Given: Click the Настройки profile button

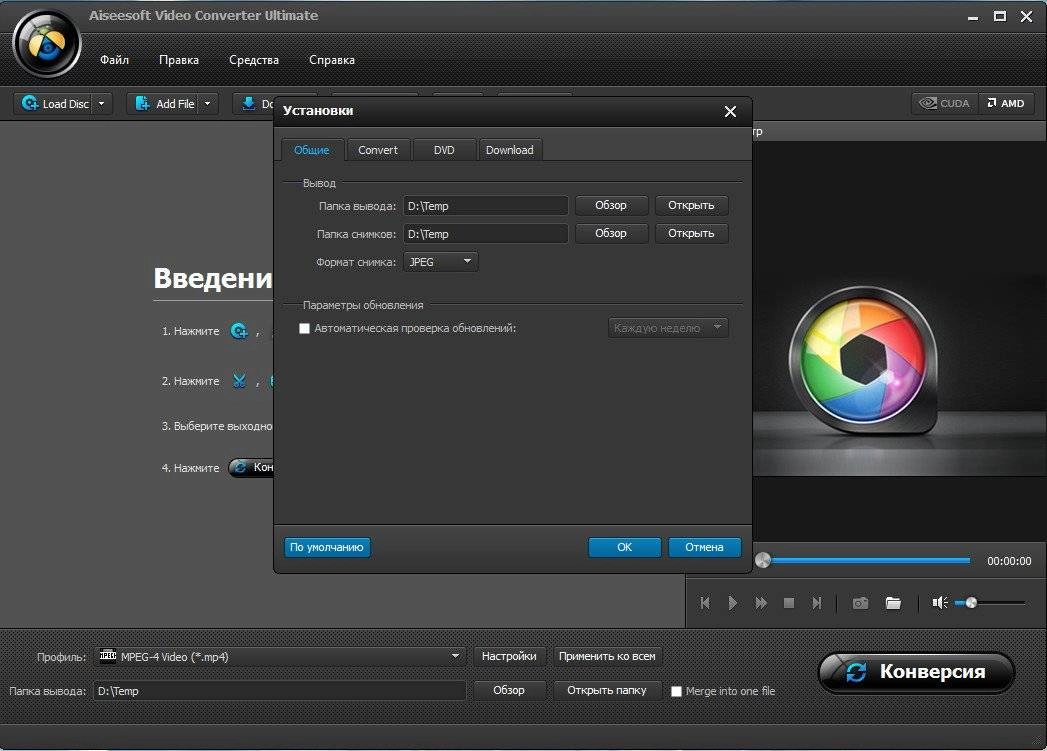Looking at the screenshot, I should coord(509,657).
